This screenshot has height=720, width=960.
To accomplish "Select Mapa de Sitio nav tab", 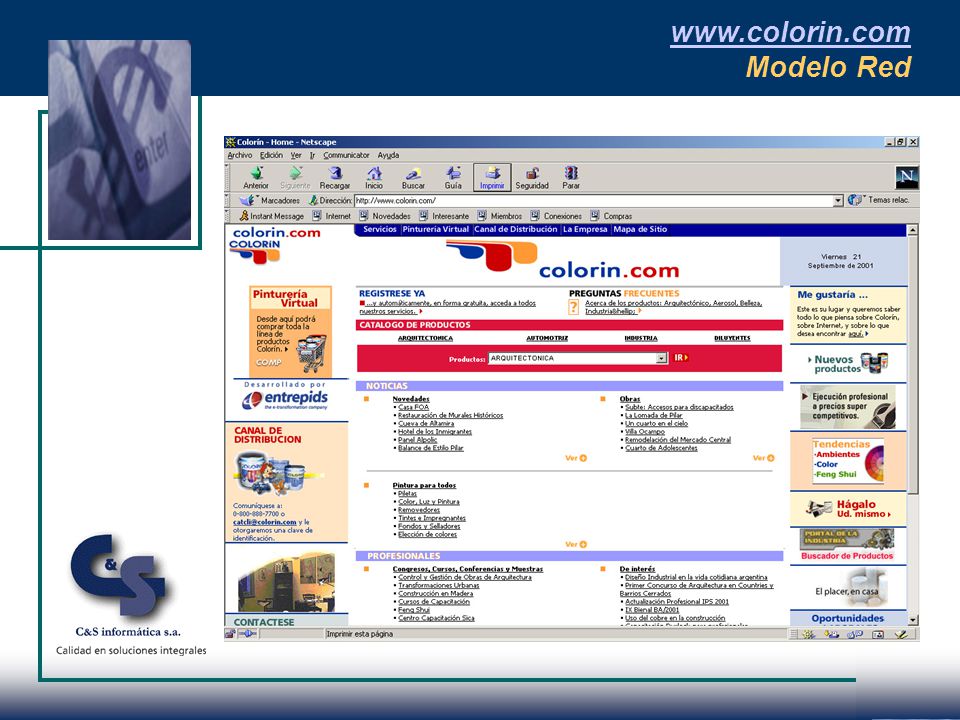I will coord(640,230).
